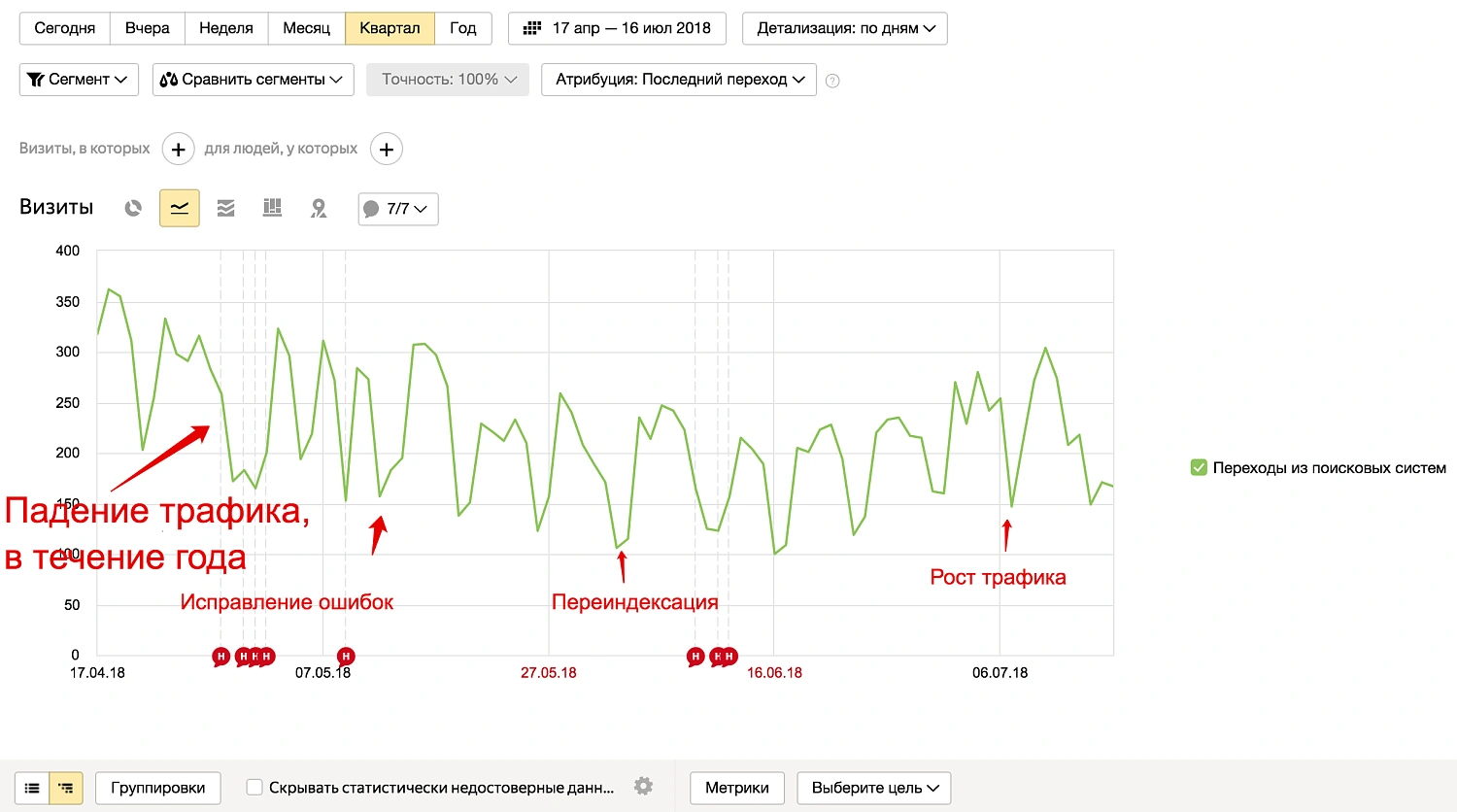Uncheck Переходы из поисковых систем legend checkbox

tap(1199, 467)
